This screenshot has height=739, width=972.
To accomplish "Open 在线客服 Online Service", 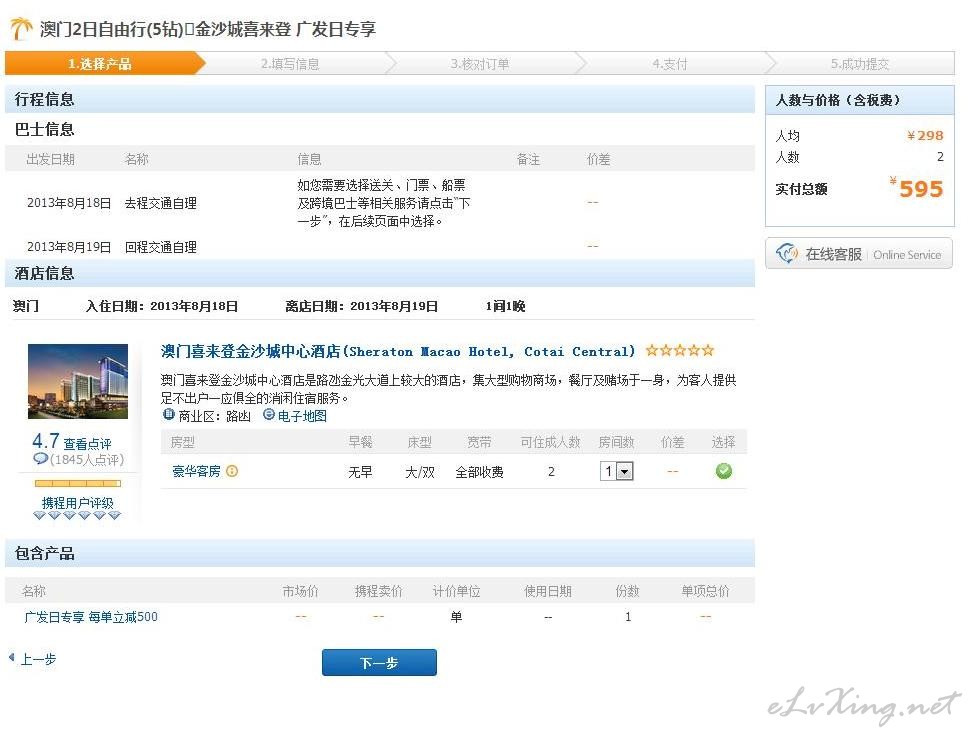I will 859,254.
